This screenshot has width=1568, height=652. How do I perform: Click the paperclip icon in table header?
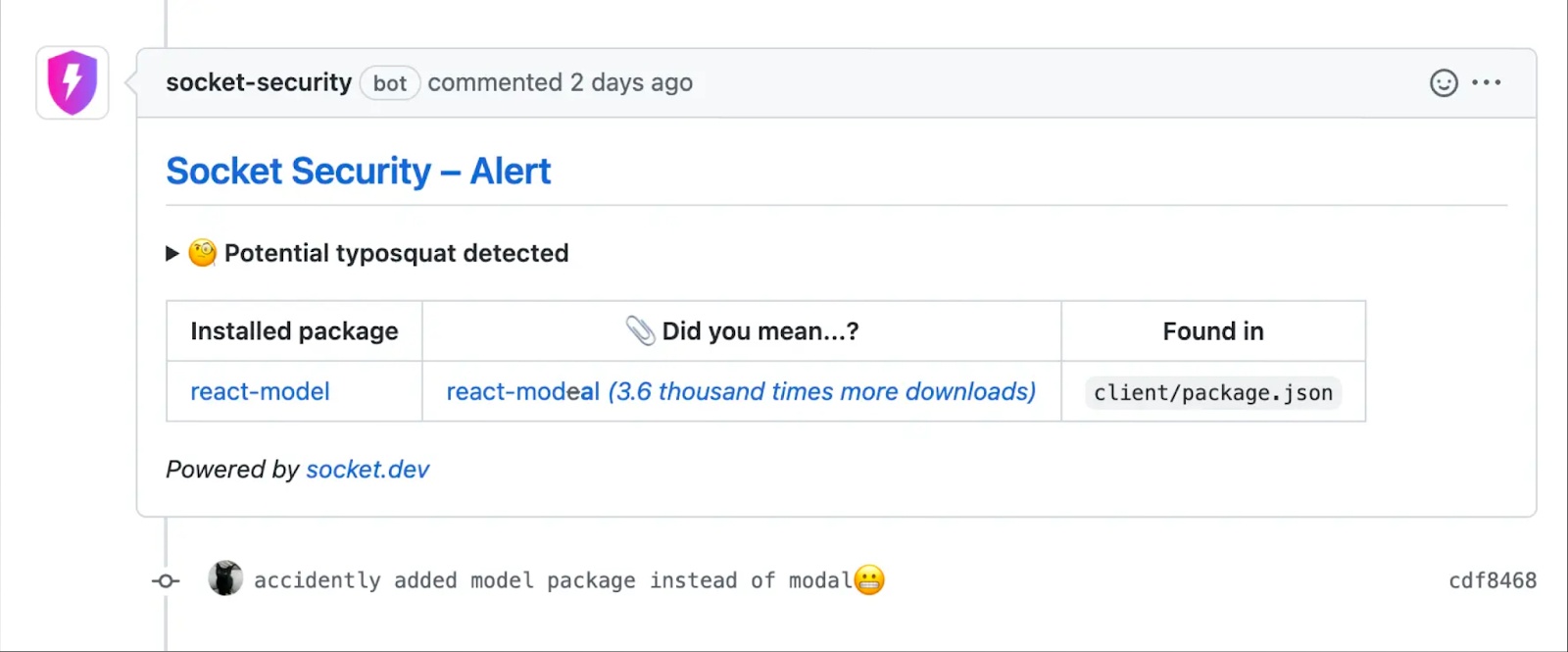[x=640, y=331]
